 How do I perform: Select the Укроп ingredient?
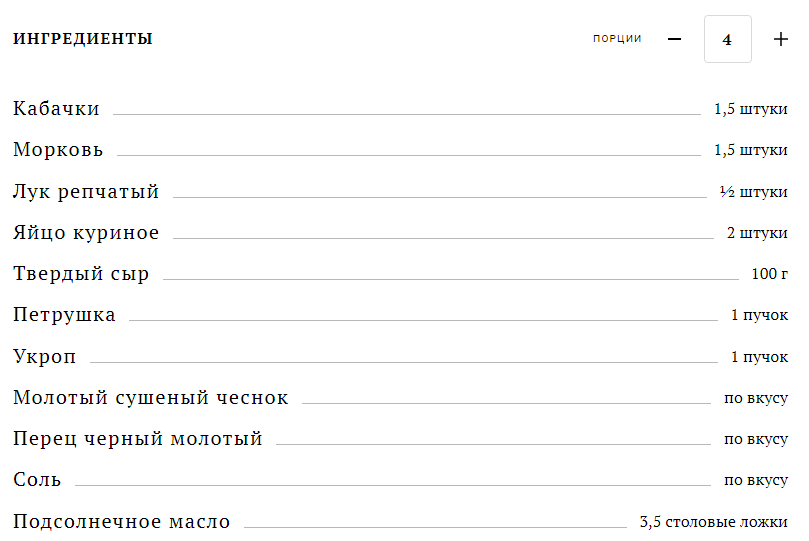(x=45, y=357)
